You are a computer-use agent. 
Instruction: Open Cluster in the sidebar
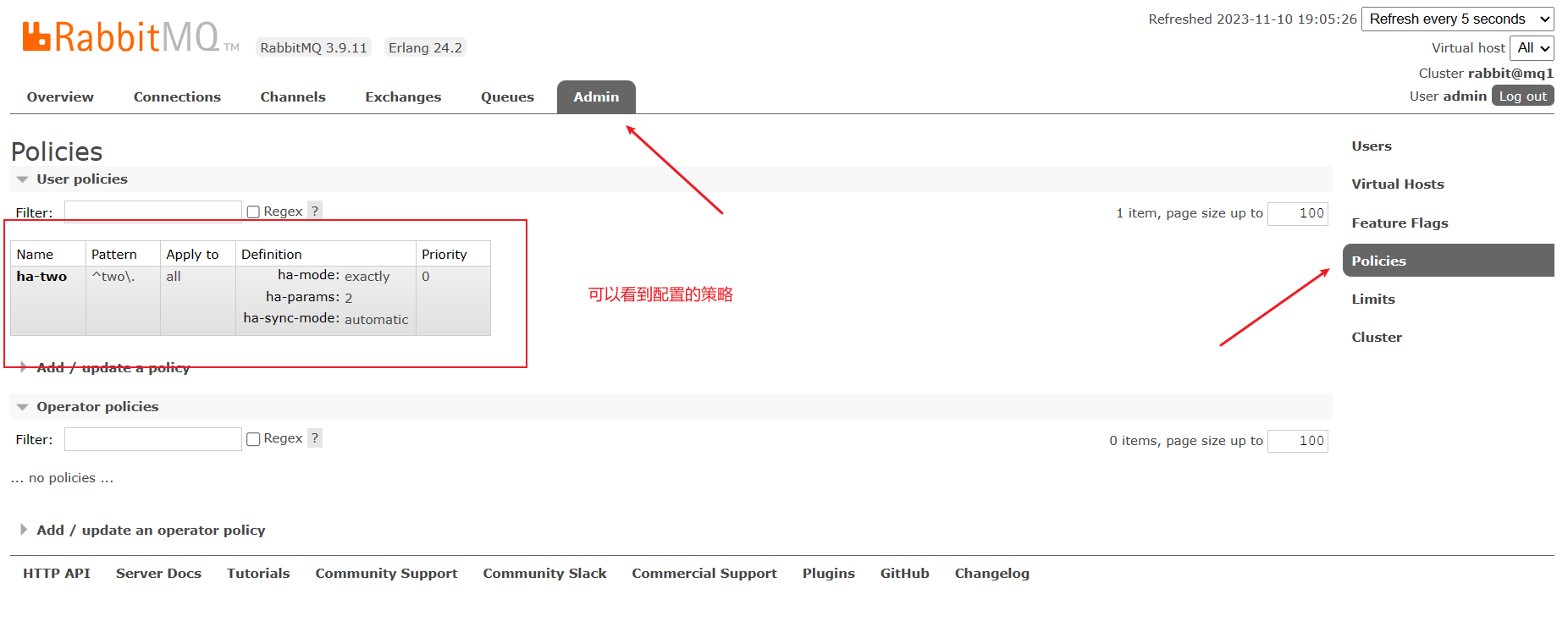point(1377,337)
